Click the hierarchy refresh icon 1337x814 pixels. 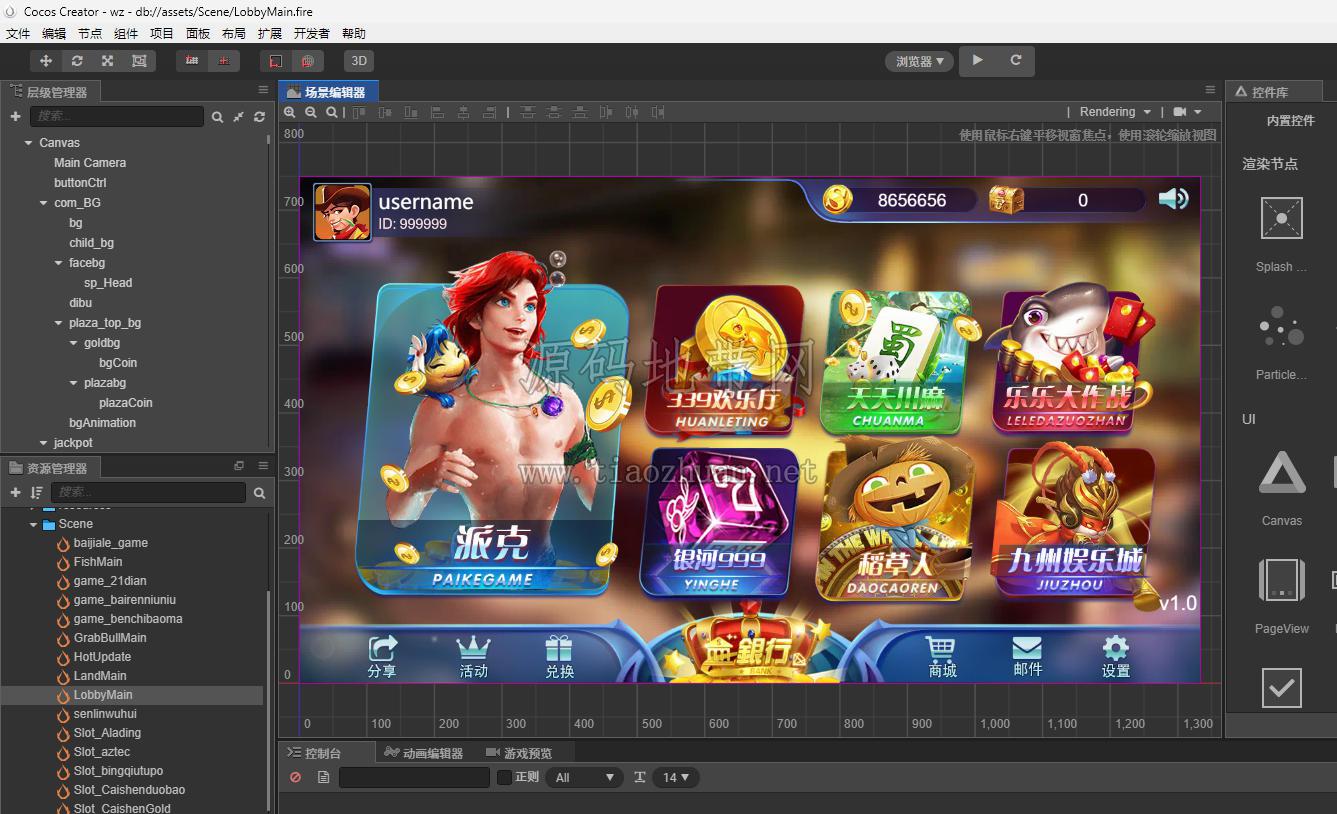click(x=259, y=117)
